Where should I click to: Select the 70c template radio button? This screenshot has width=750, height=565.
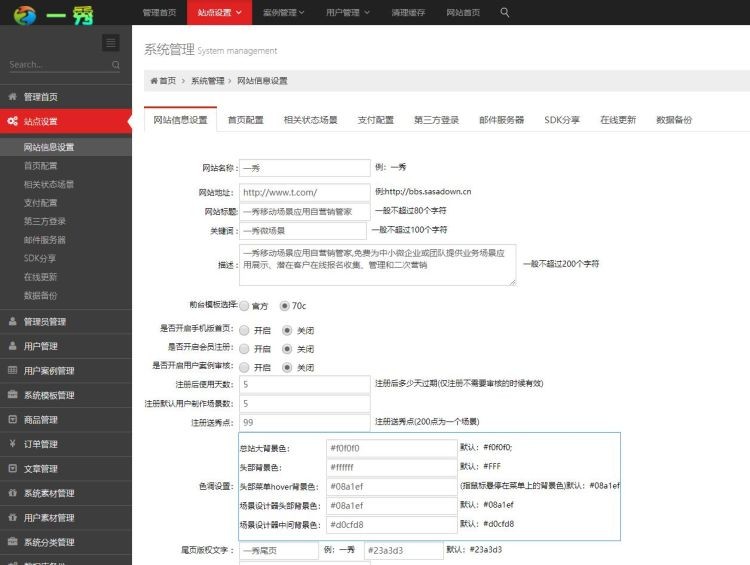point(285,305)
